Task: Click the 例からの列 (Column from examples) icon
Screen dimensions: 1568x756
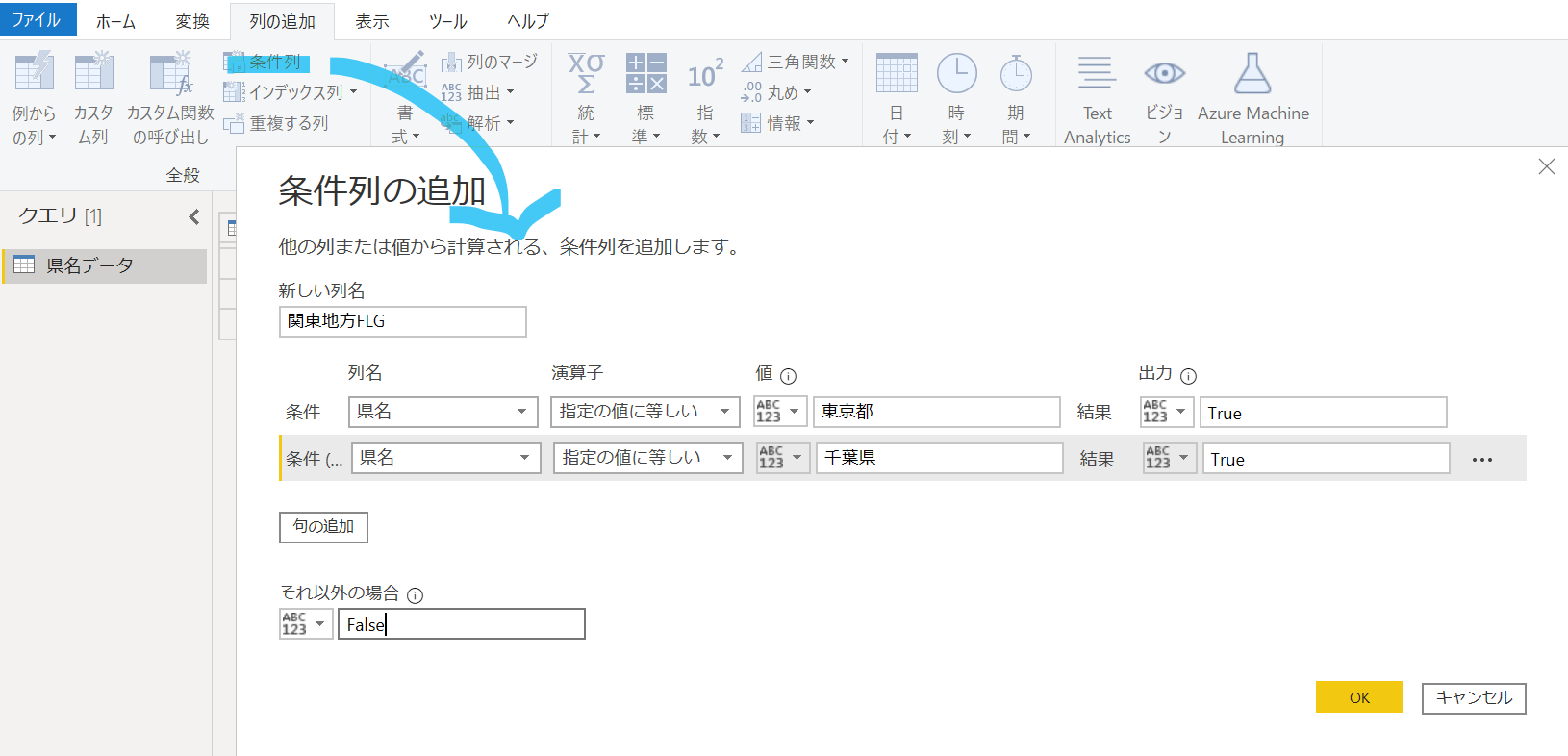Action: 34,73
